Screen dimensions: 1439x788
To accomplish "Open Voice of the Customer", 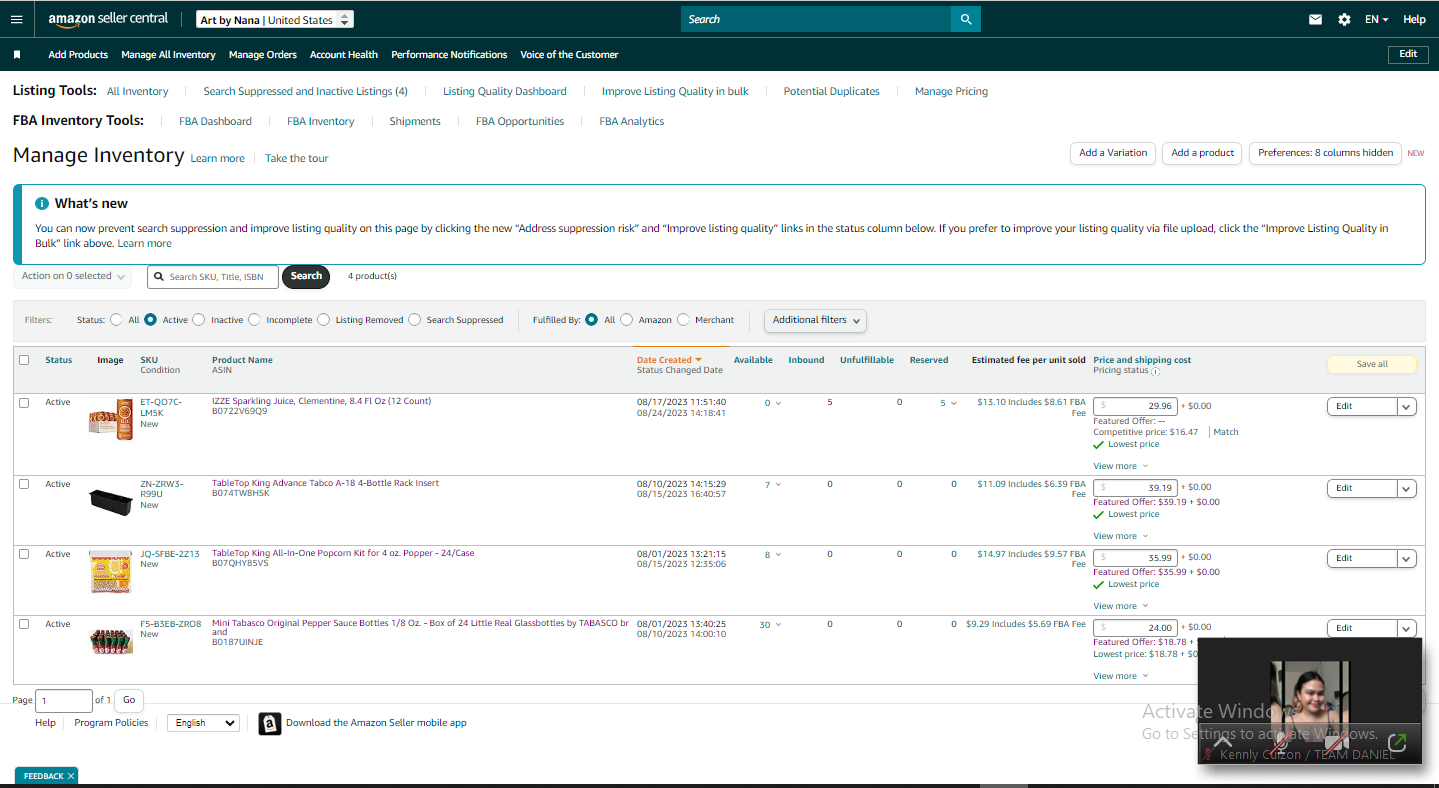I will tap(569, 55).
